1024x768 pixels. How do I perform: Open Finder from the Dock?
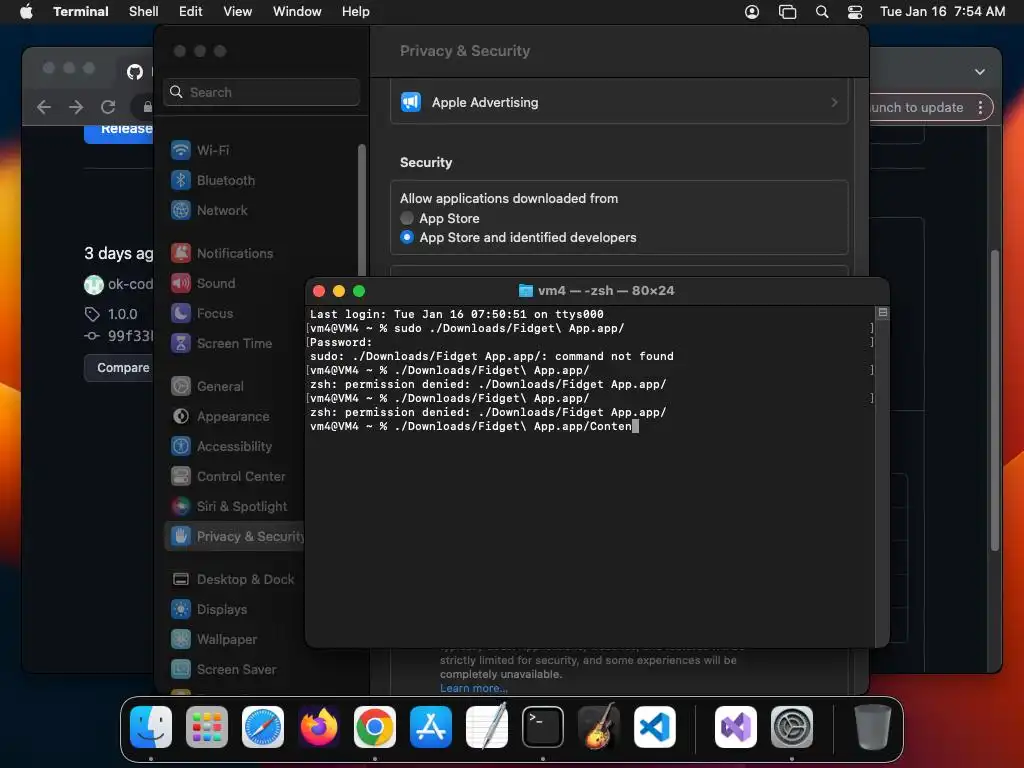coord(151,726)
